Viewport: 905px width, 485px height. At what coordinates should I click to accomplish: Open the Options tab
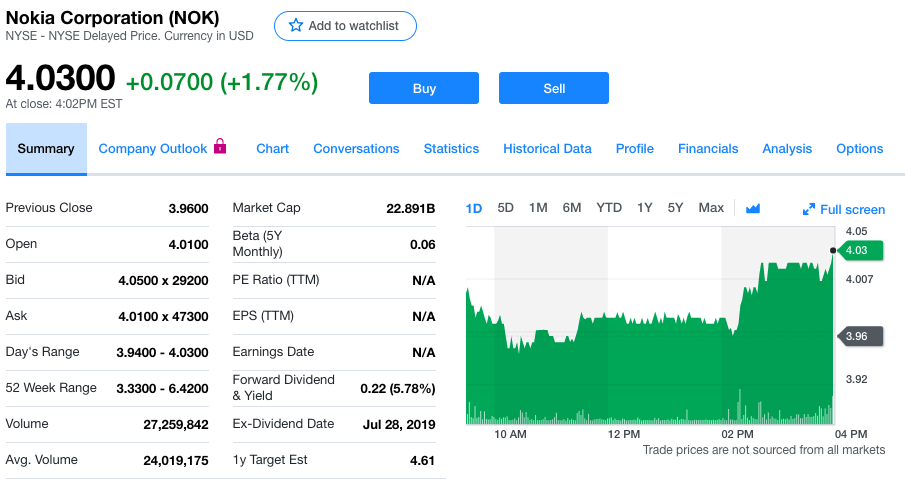click(x=860, y=149)
